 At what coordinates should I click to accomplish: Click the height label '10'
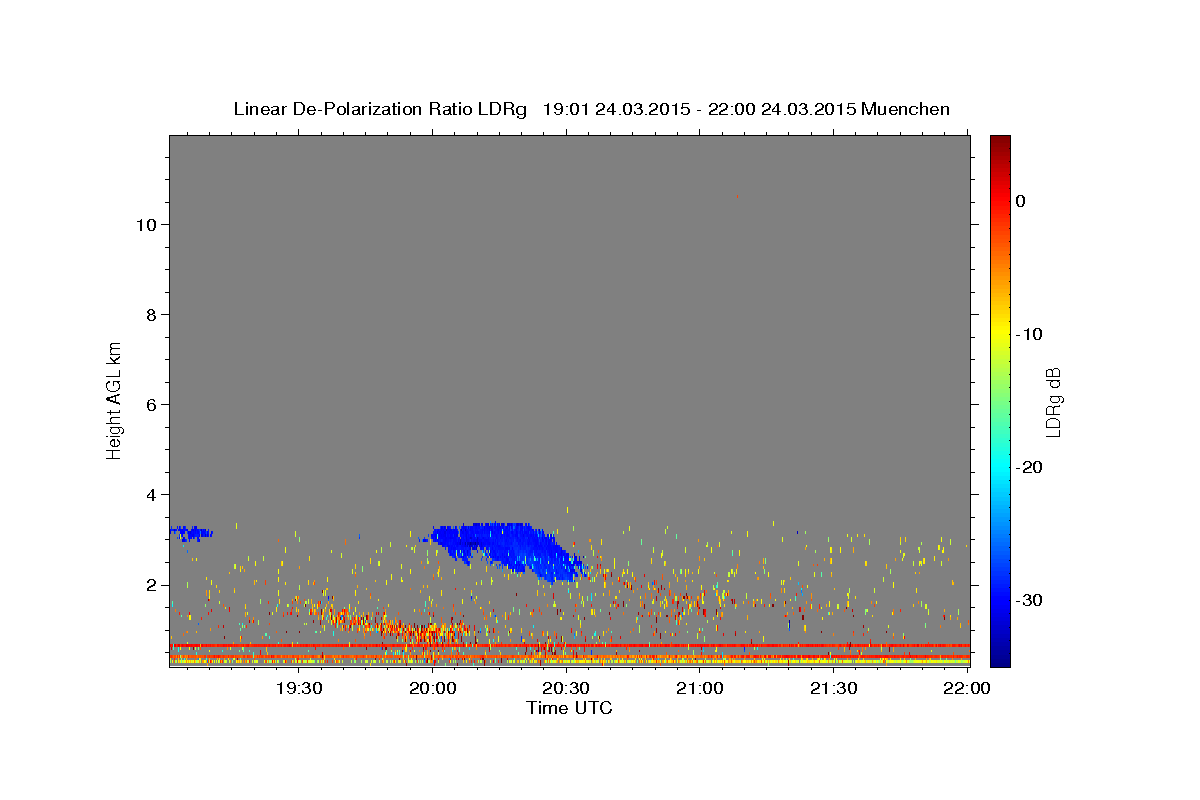(145, 224)
